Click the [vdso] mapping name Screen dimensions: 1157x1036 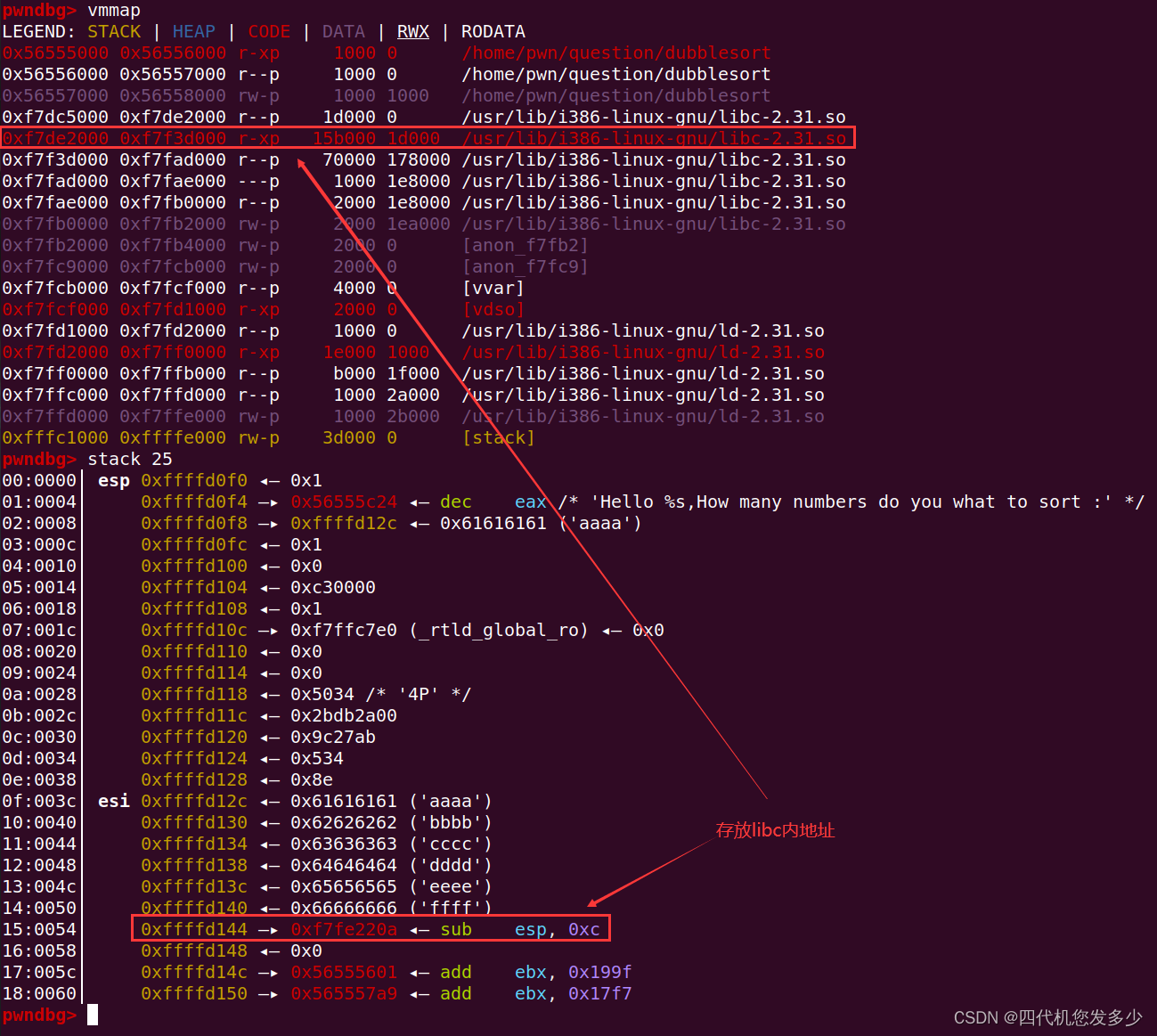pos(493,310)
